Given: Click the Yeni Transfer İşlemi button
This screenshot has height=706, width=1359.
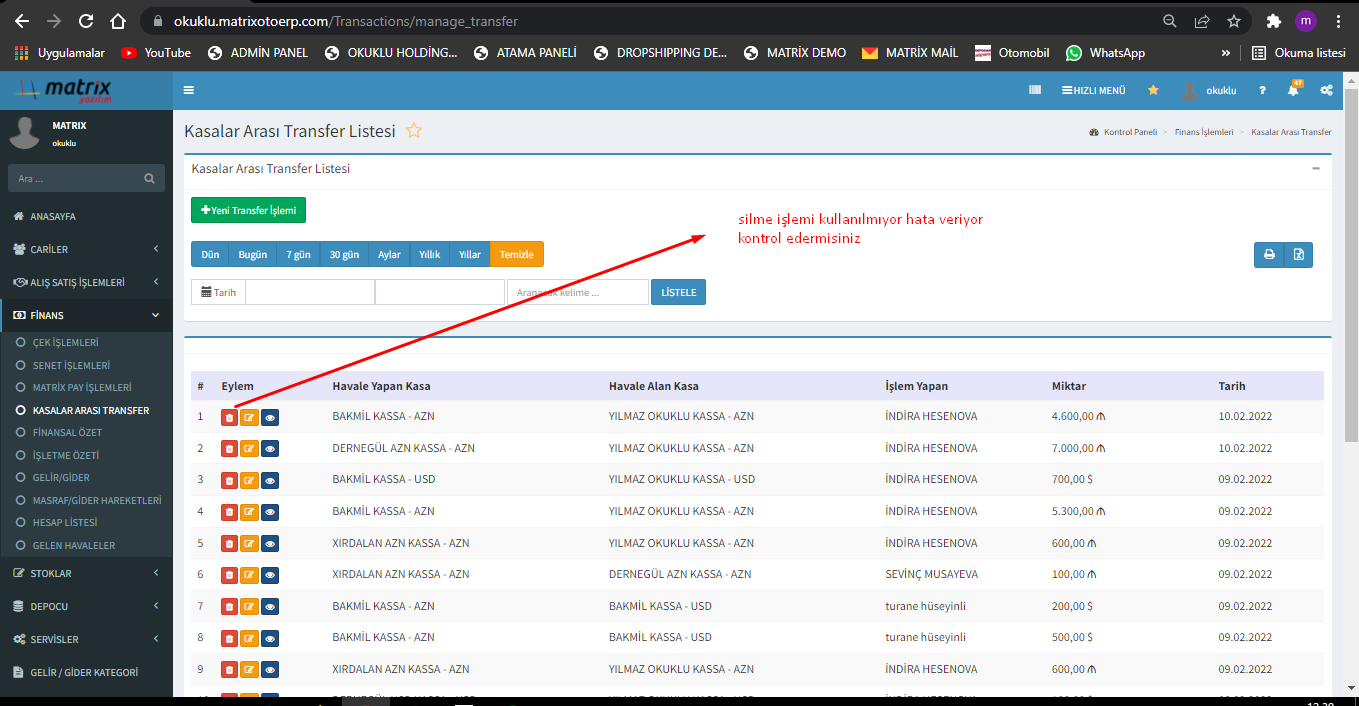Looking at the screenshot, I should (x=248, y=210).
